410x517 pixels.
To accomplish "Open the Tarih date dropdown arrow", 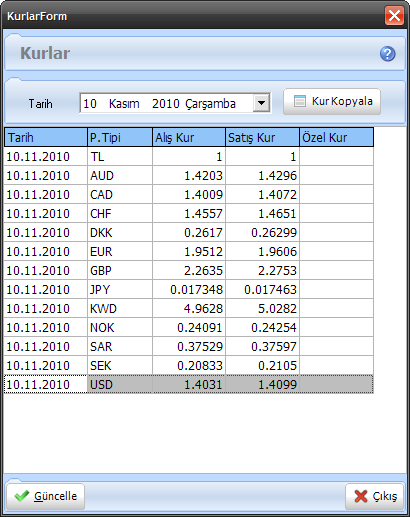I will pyautogui.click(x=261, y=103).
